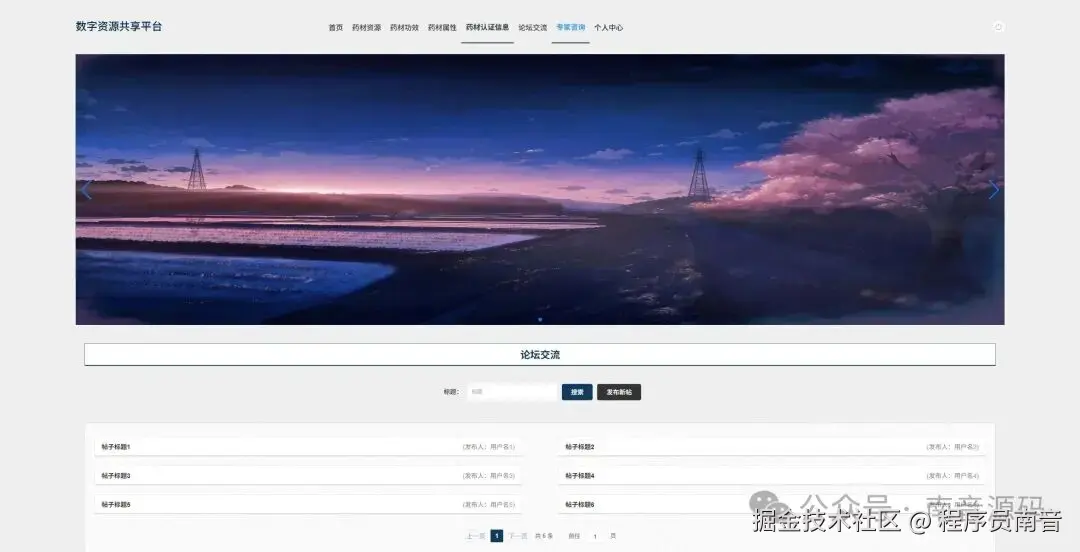
Task: Select the carousel indicator dot
Action: (539, 319)
